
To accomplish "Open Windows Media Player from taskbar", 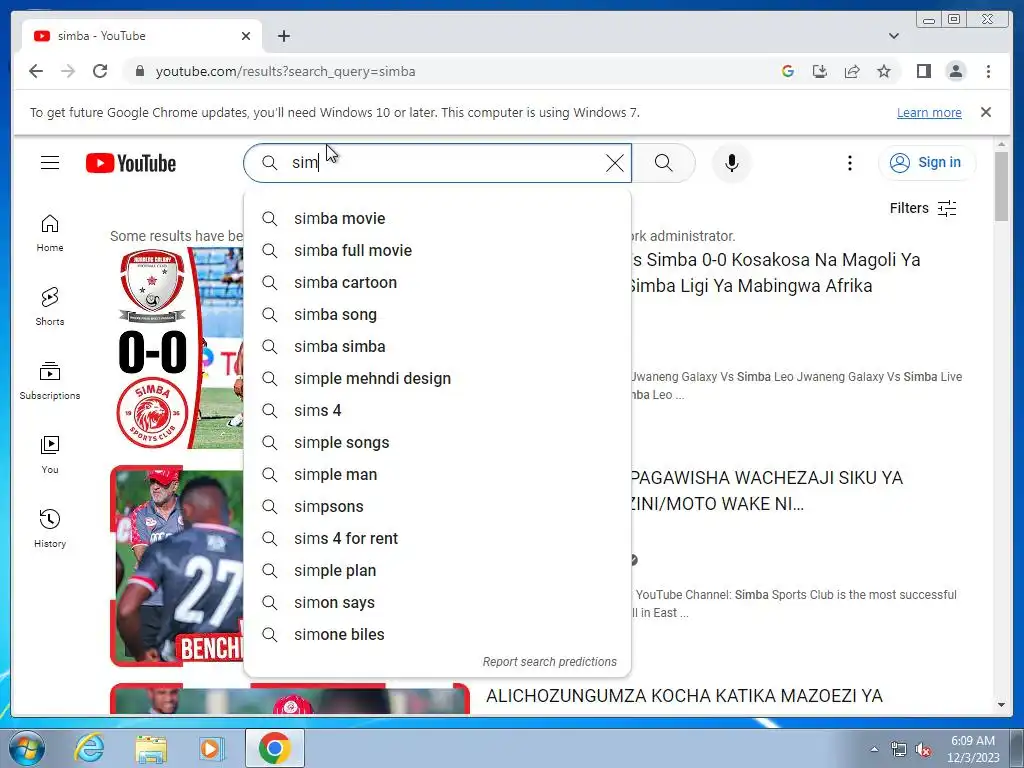I will pyautogui.click(x=212, y=748).
